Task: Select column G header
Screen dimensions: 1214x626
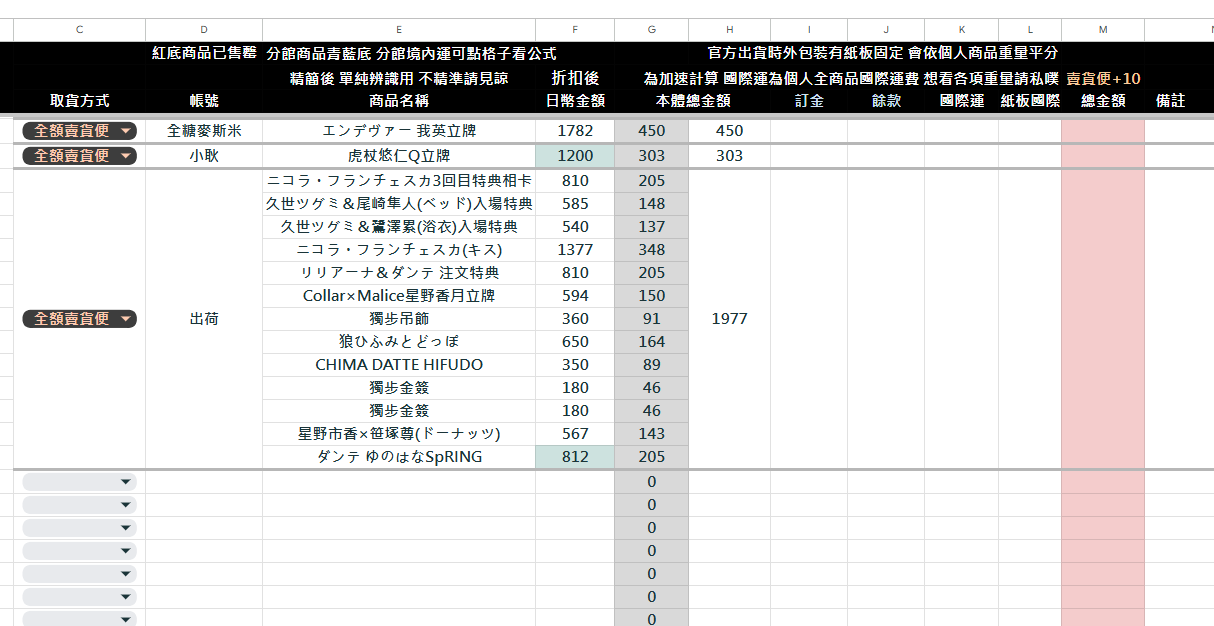Action: click(652, 30)
